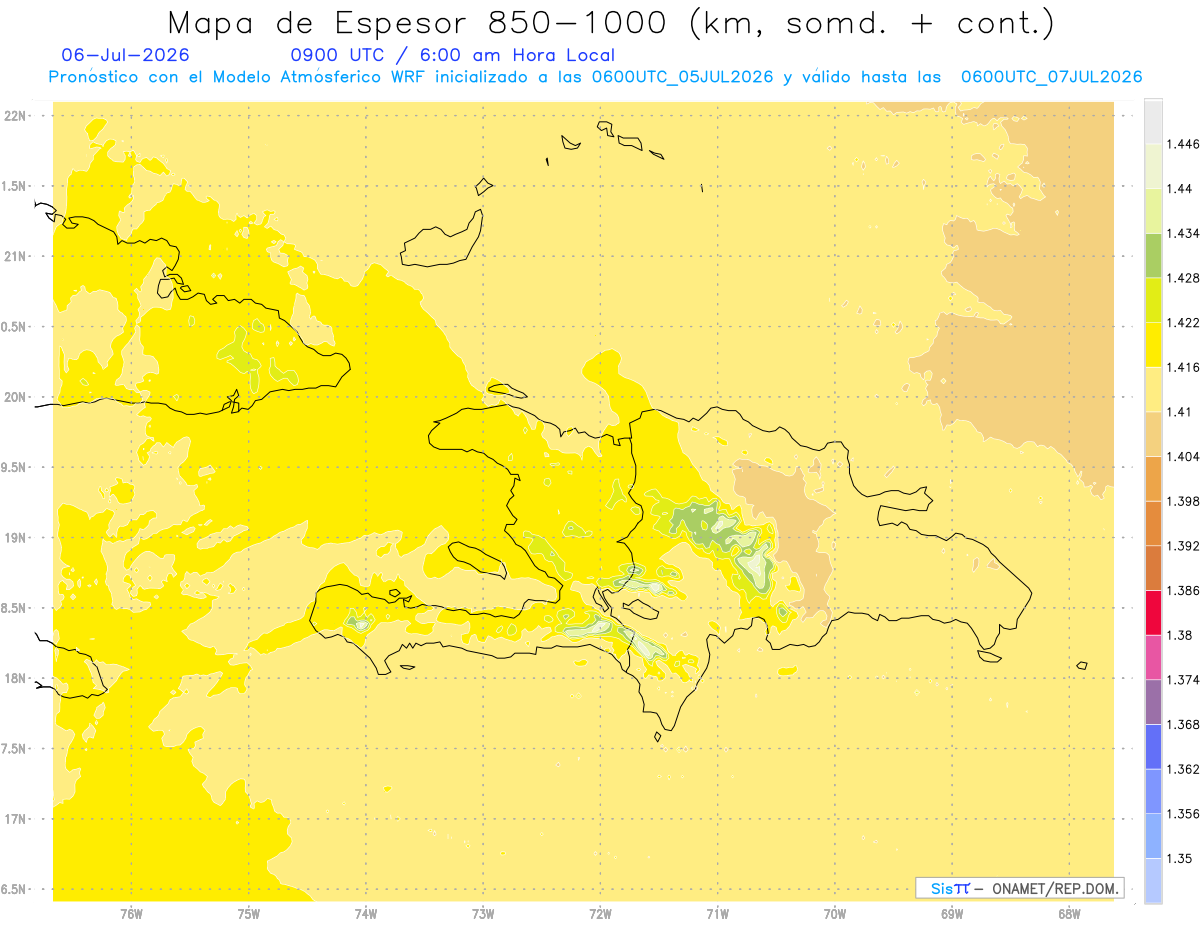Click the '69W' longitude label
This screenshot has height=927, width=1200.
click(x=952, y=914)
